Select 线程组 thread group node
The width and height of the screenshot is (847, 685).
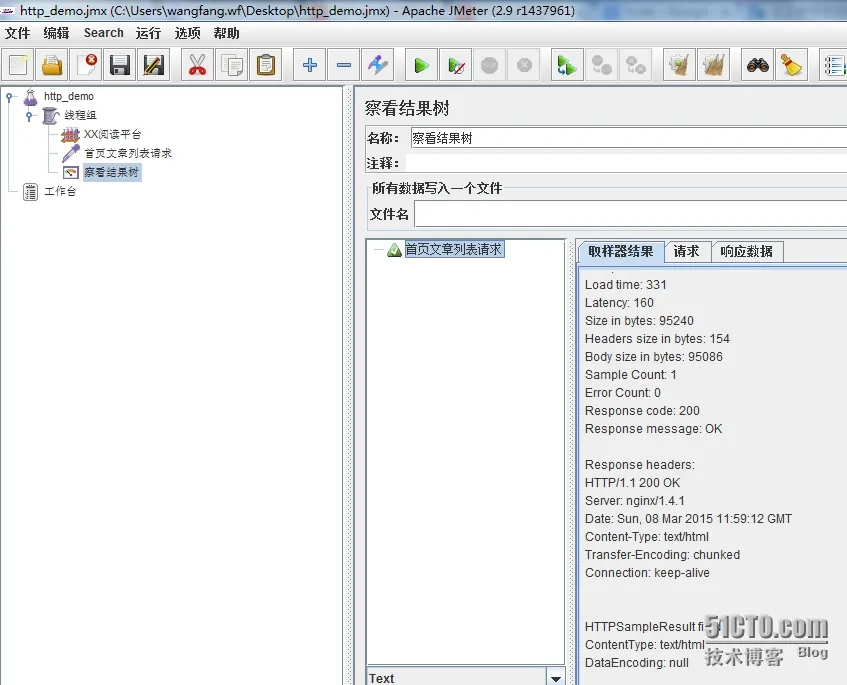(x=80, y=115)
